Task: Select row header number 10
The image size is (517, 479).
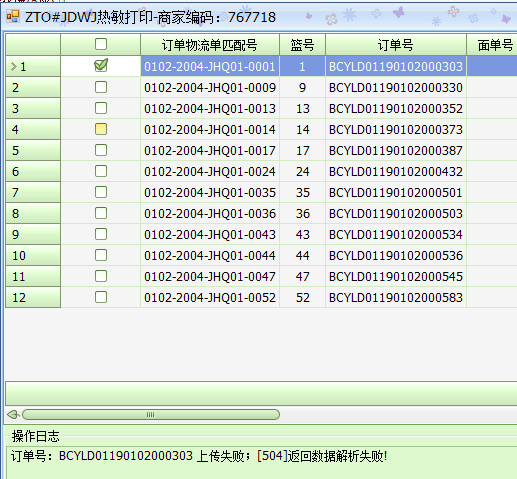Action: pos(33,256)
